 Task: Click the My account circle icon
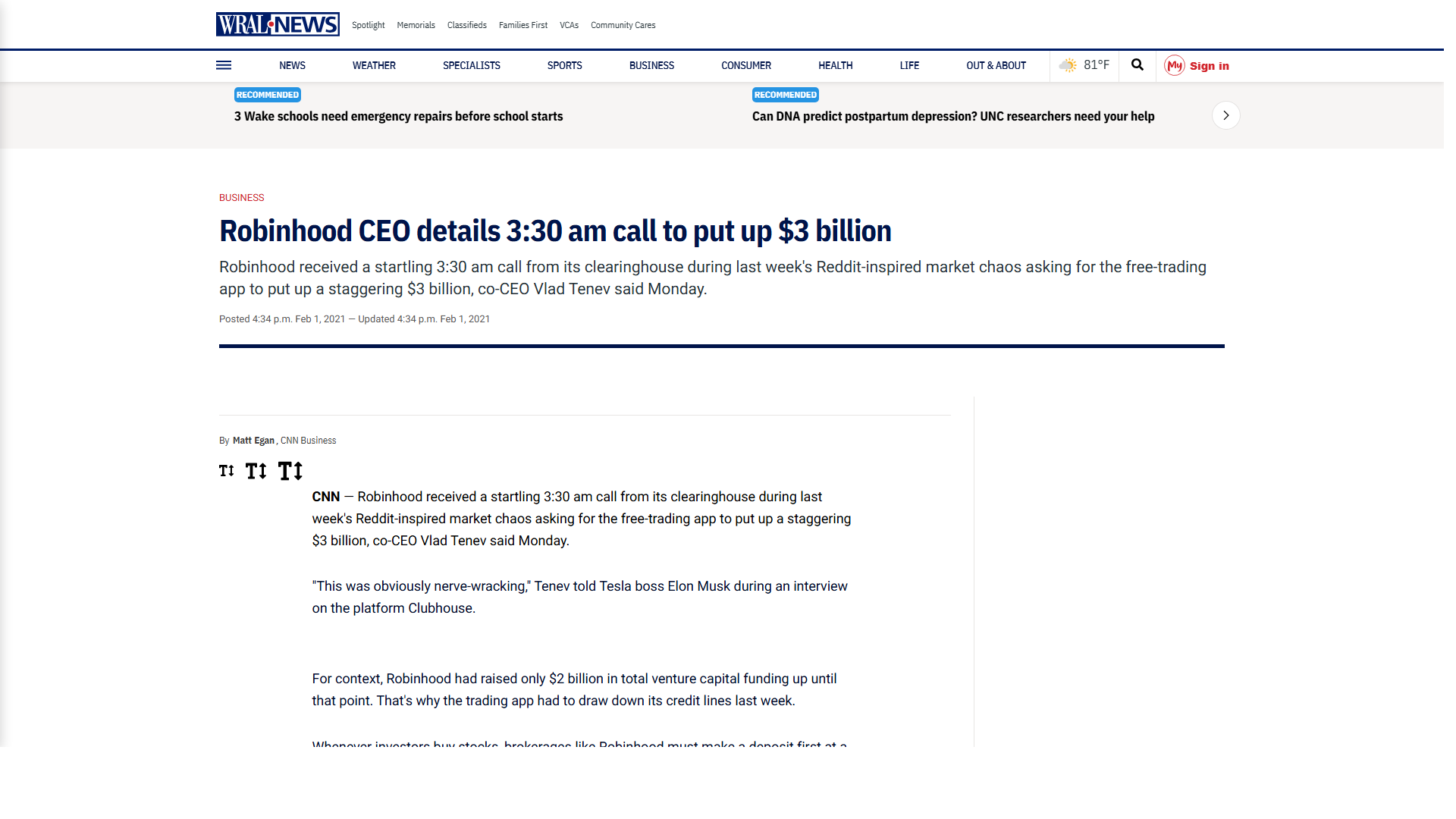click(1175, 66)
